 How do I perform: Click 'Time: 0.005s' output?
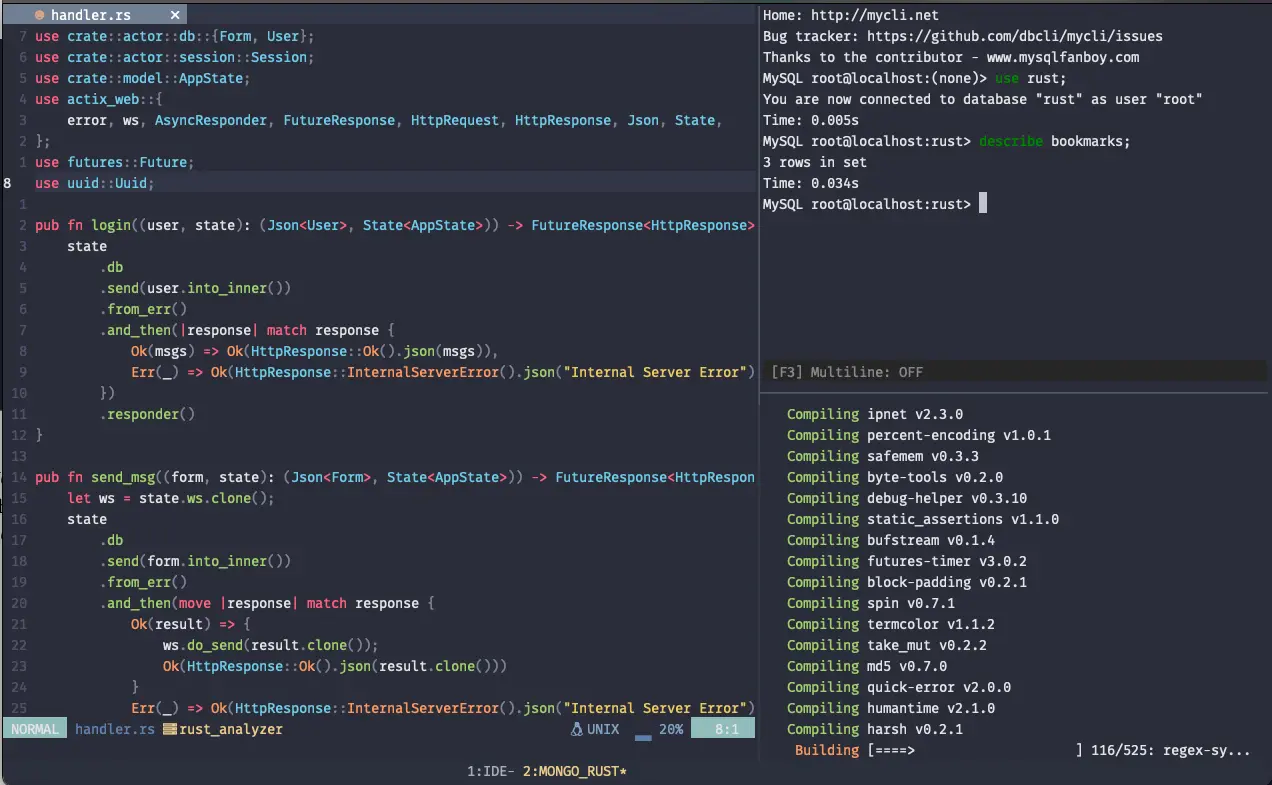tap(811, 120)
